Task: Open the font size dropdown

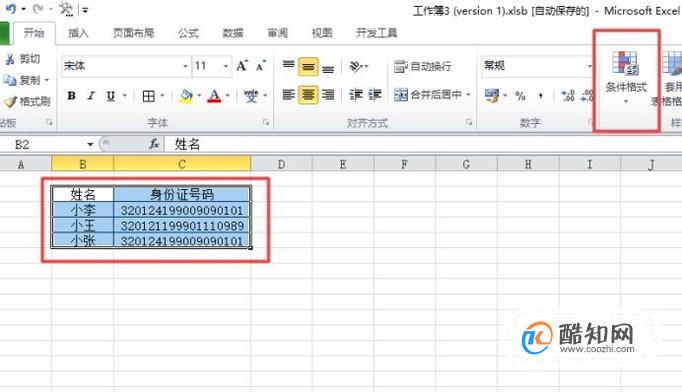Action: coord(226,66)
